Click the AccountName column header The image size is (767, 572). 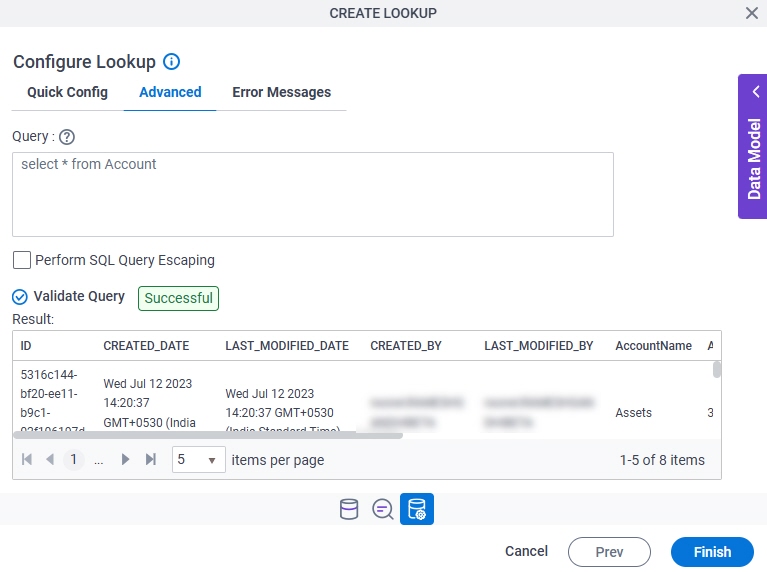pos(654,346)
